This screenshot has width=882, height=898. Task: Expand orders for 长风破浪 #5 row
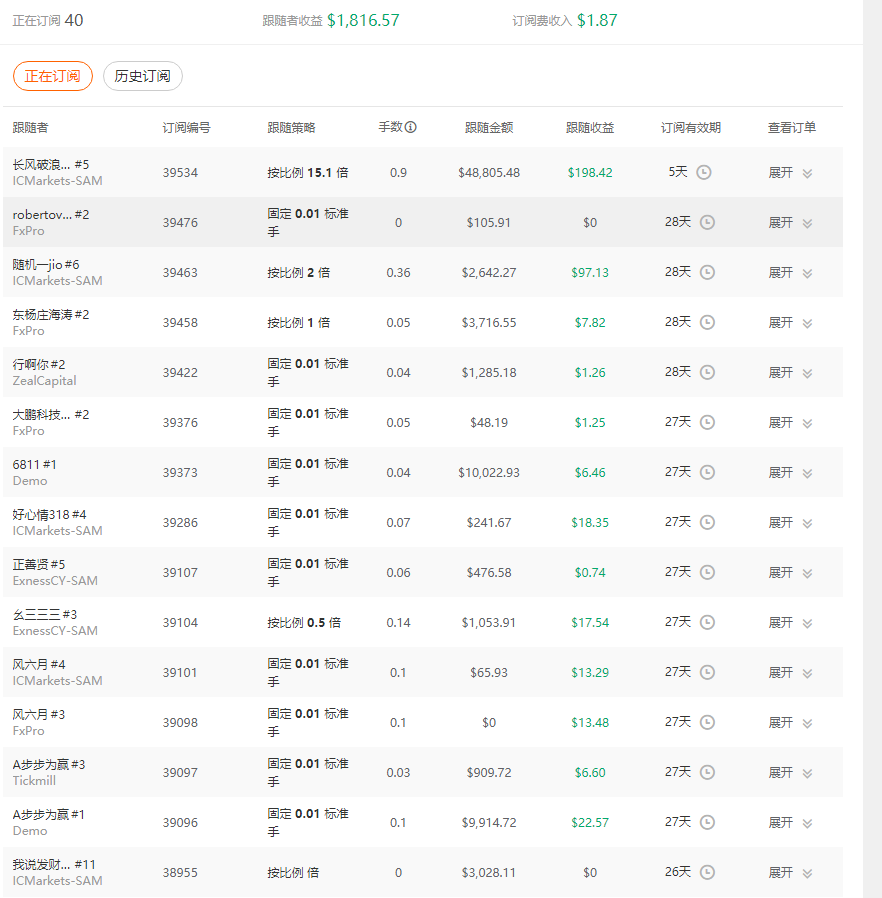pos(790,173)
